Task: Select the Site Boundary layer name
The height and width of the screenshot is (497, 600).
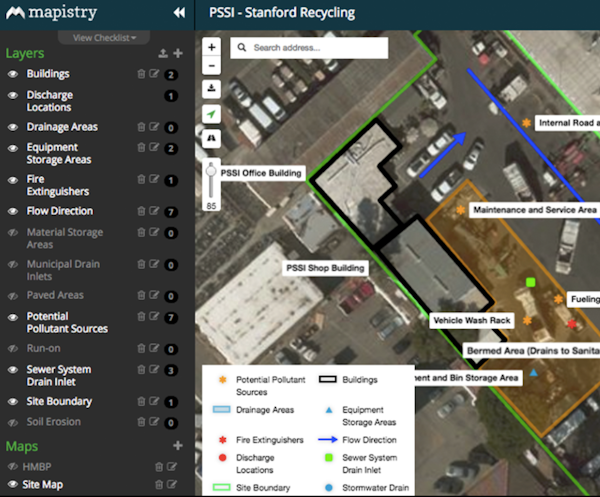Action: click(x=59, y=401)
